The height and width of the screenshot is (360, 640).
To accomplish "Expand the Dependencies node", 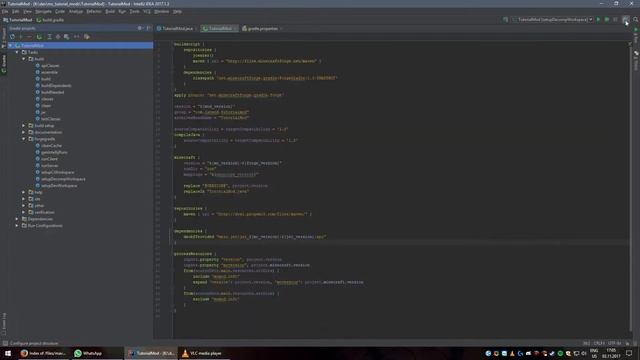I will tap(17, 219).
